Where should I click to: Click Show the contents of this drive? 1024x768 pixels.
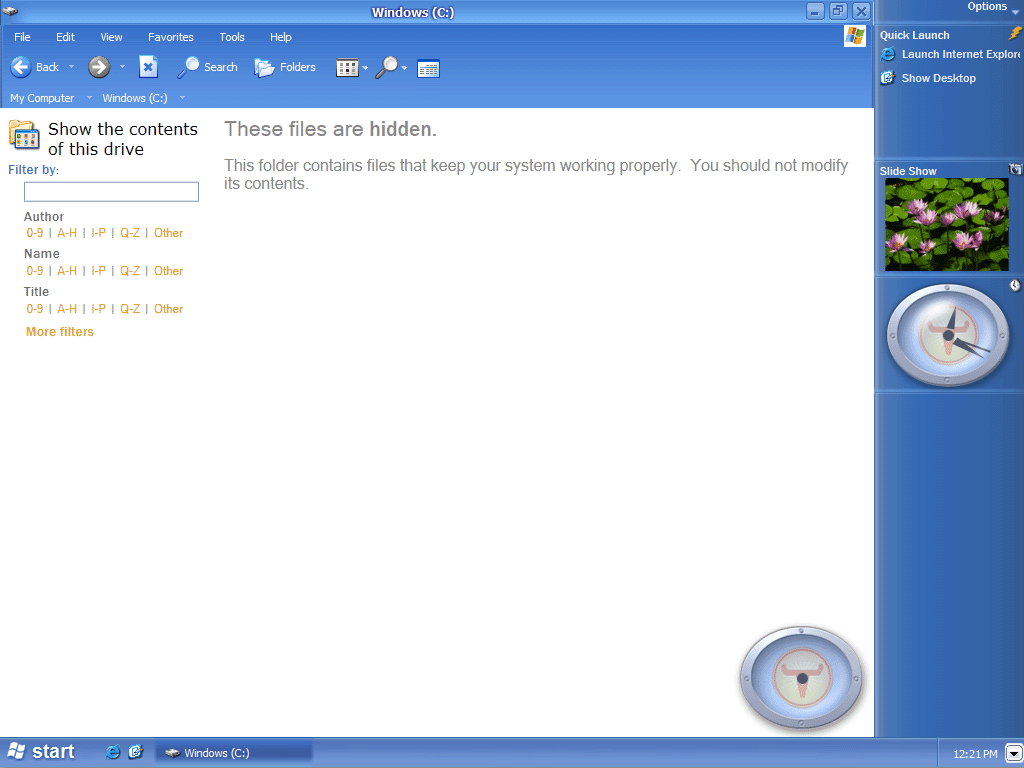(123, 139)
